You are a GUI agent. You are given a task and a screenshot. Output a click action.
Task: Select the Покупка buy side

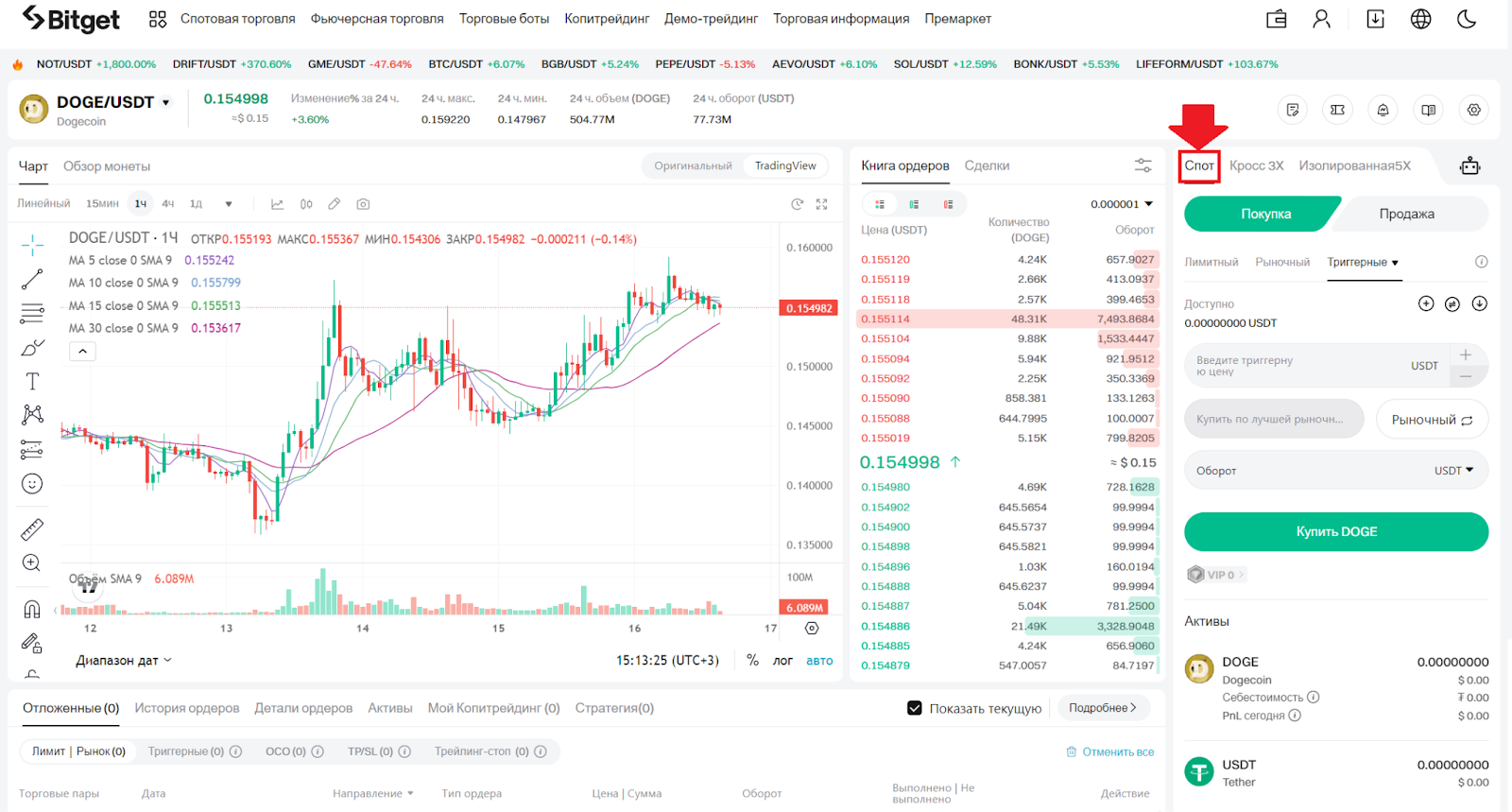(x=1263, y=214)
